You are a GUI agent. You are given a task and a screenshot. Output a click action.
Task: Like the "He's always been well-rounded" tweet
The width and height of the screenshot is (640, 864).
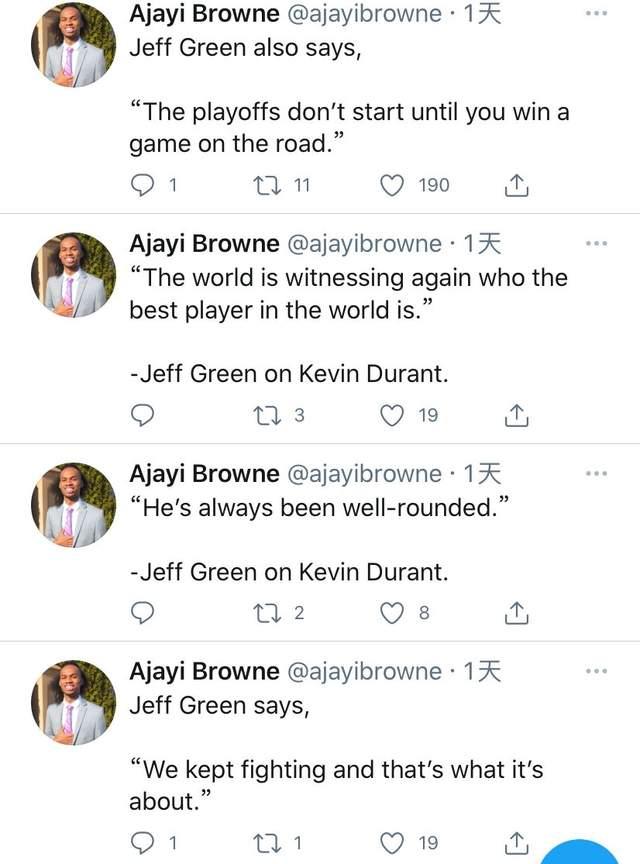[x=392, y=612]
